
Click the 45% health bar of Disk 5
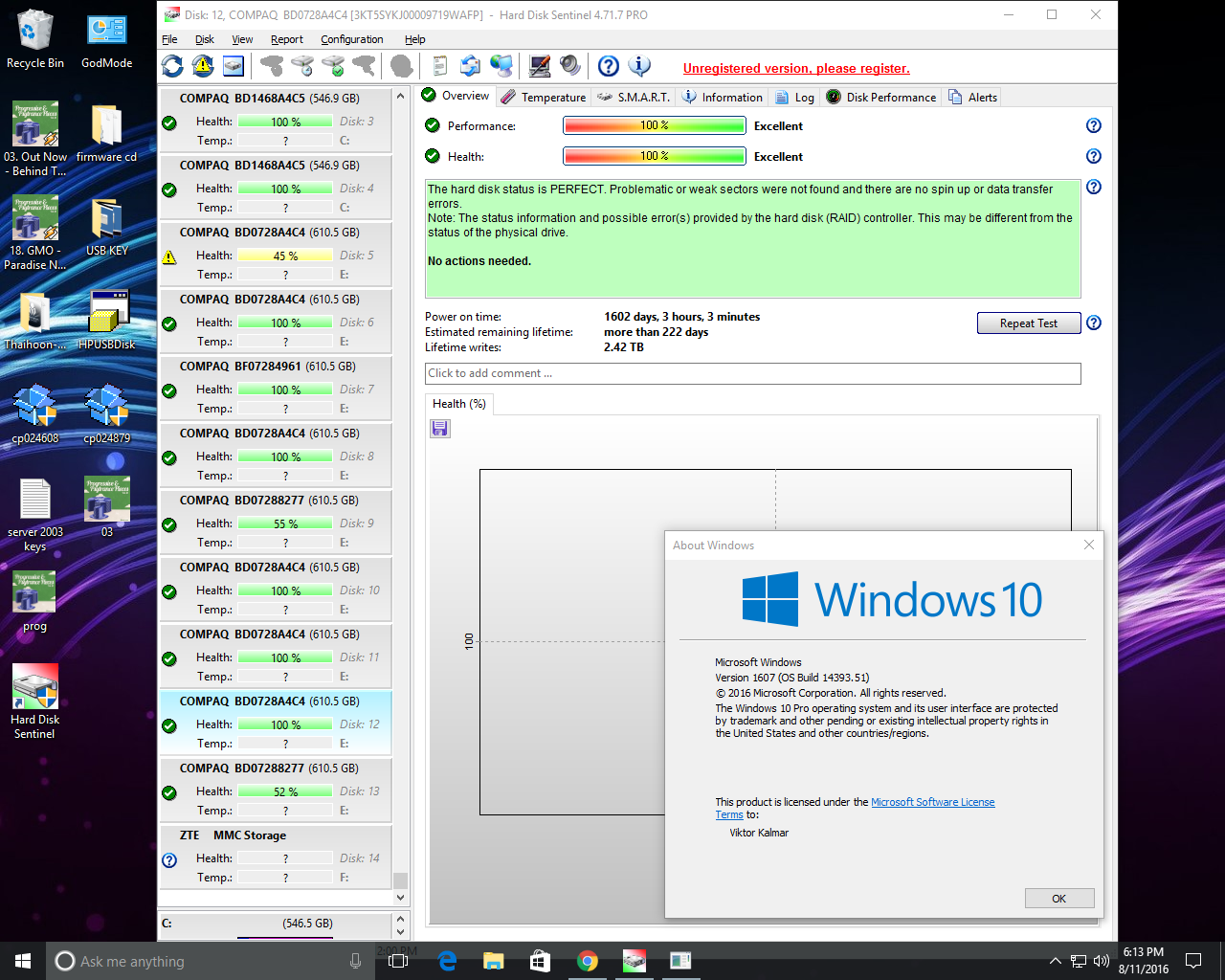click(x=285, y=256)
